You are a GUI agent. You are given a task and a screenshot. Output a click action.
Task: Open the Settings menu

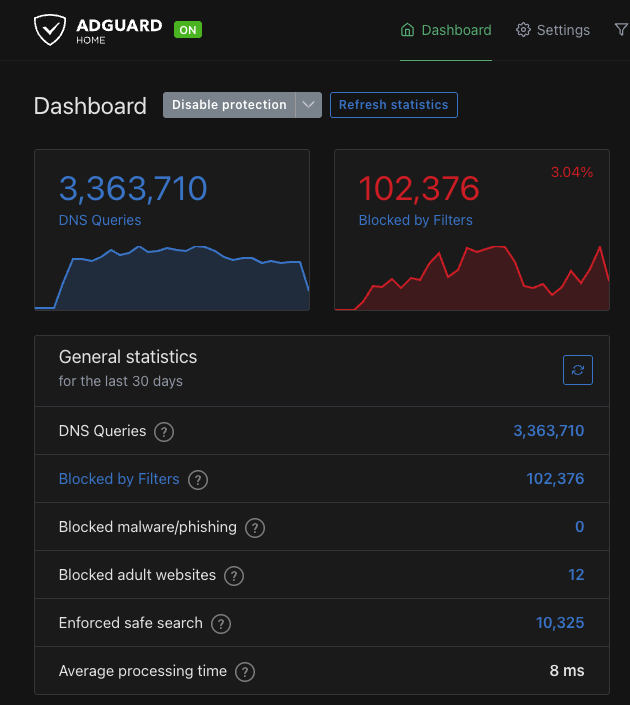[553, 30]
